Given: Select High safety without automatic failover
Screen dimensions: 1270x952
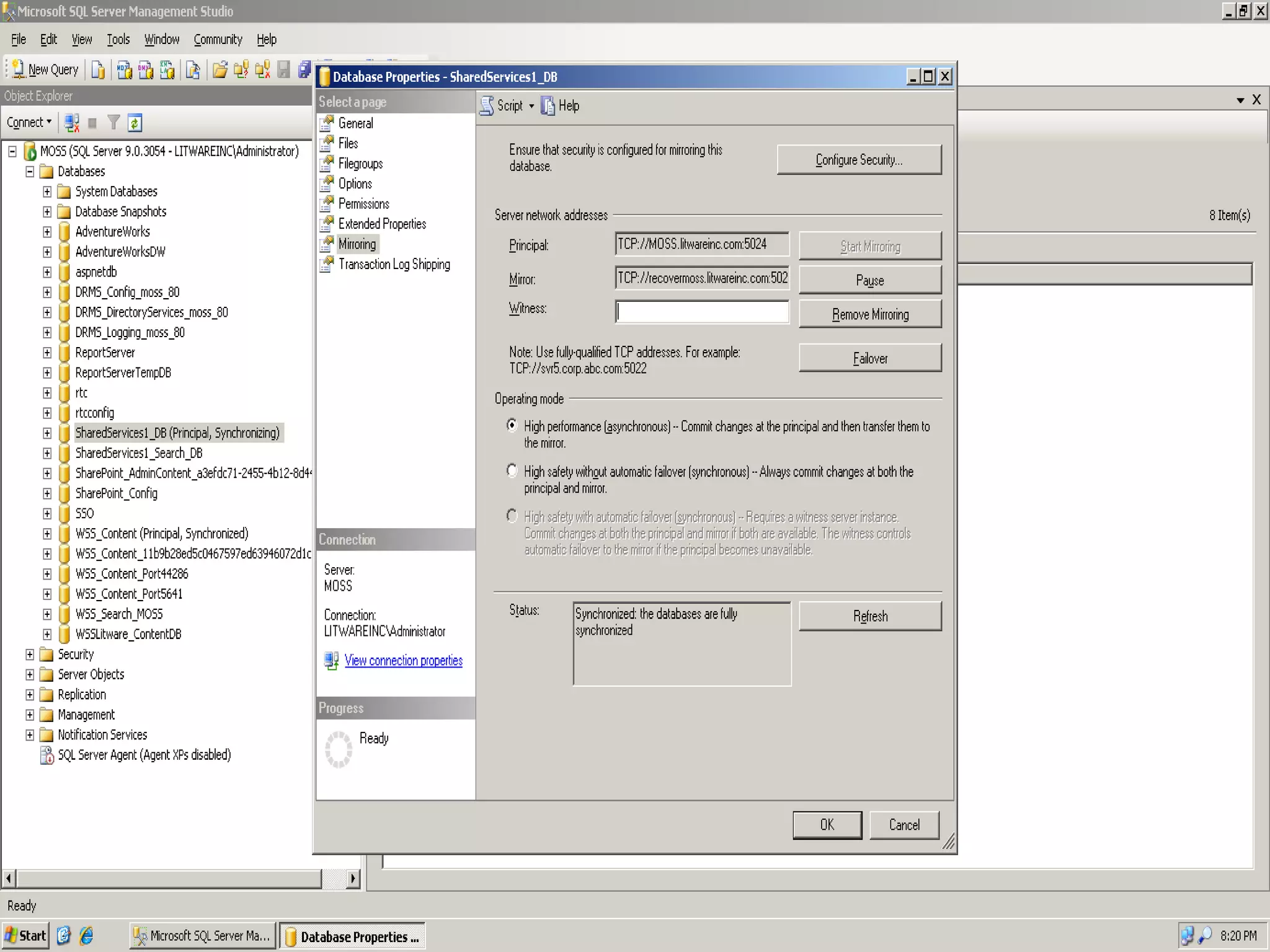Looking at the screenshot, I should pyautogui.click(x=512, y=471).
